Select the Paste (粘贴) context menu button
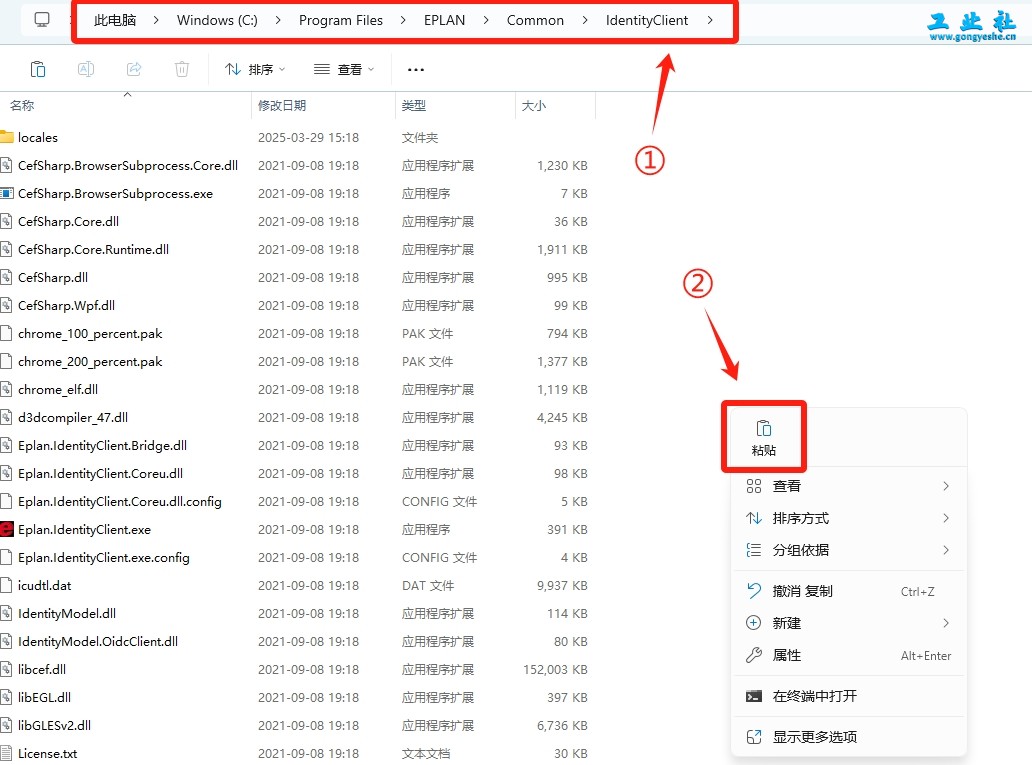 click(x=763, y=438)
